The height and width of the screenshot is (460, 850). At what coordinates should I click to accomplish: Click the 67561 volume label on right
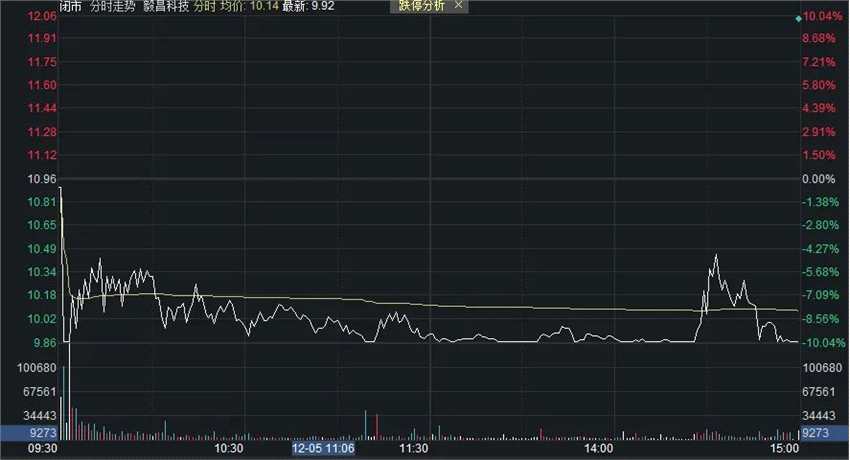tap(819, 392)
